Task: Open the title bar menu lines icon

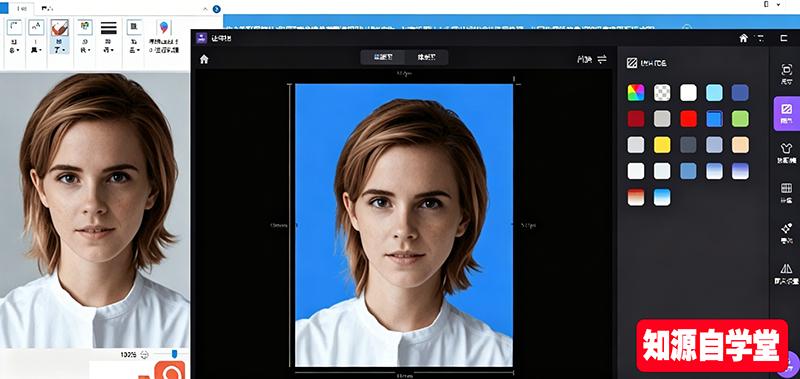Action: tap(759, 38)
